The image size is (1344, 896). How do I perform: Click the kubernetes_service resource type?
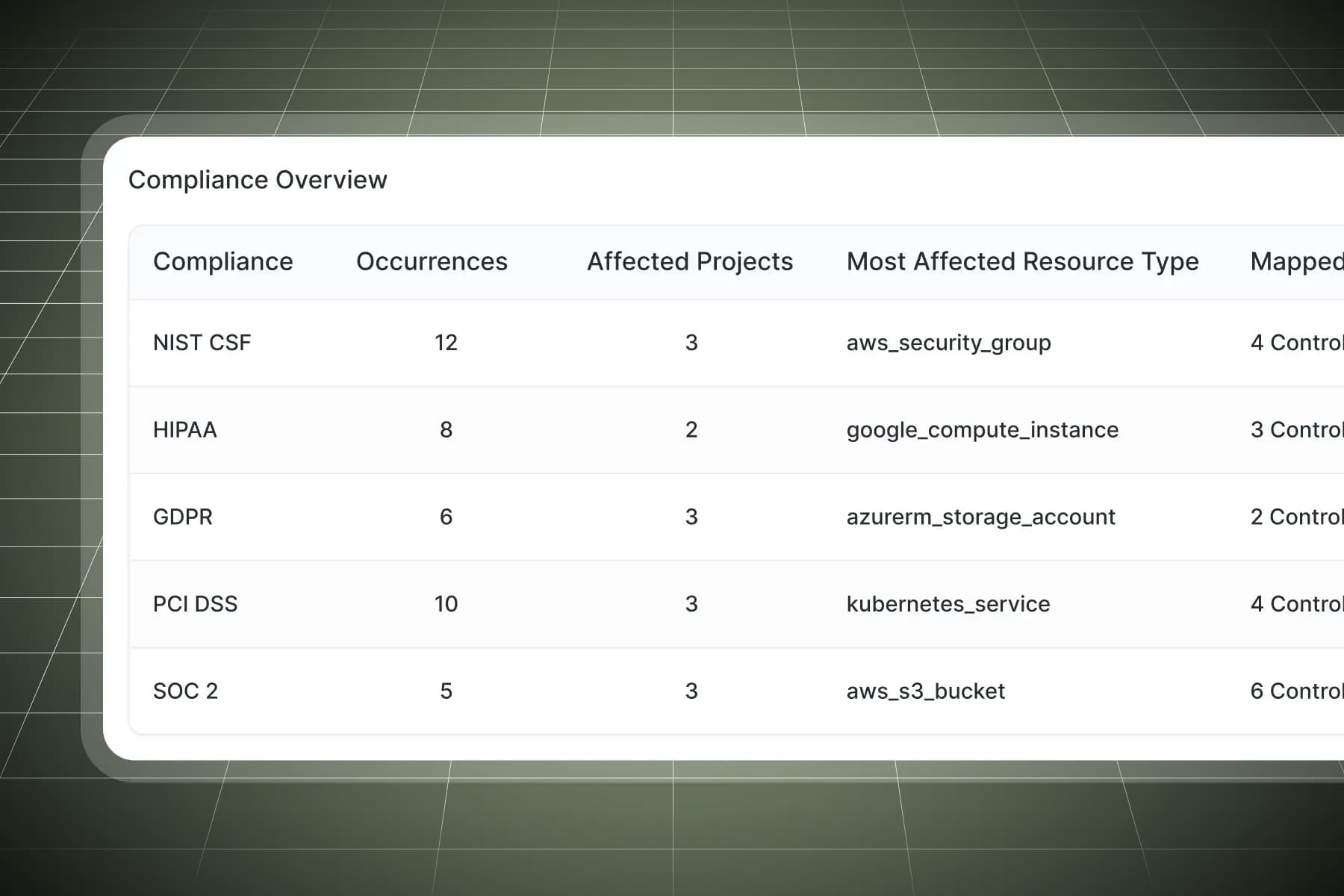(948, 604)
